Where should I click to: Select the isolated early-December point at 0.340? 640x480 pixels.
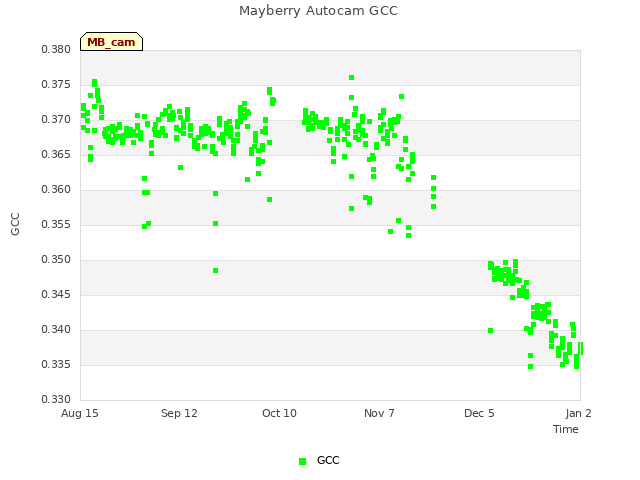pos(491,331)
